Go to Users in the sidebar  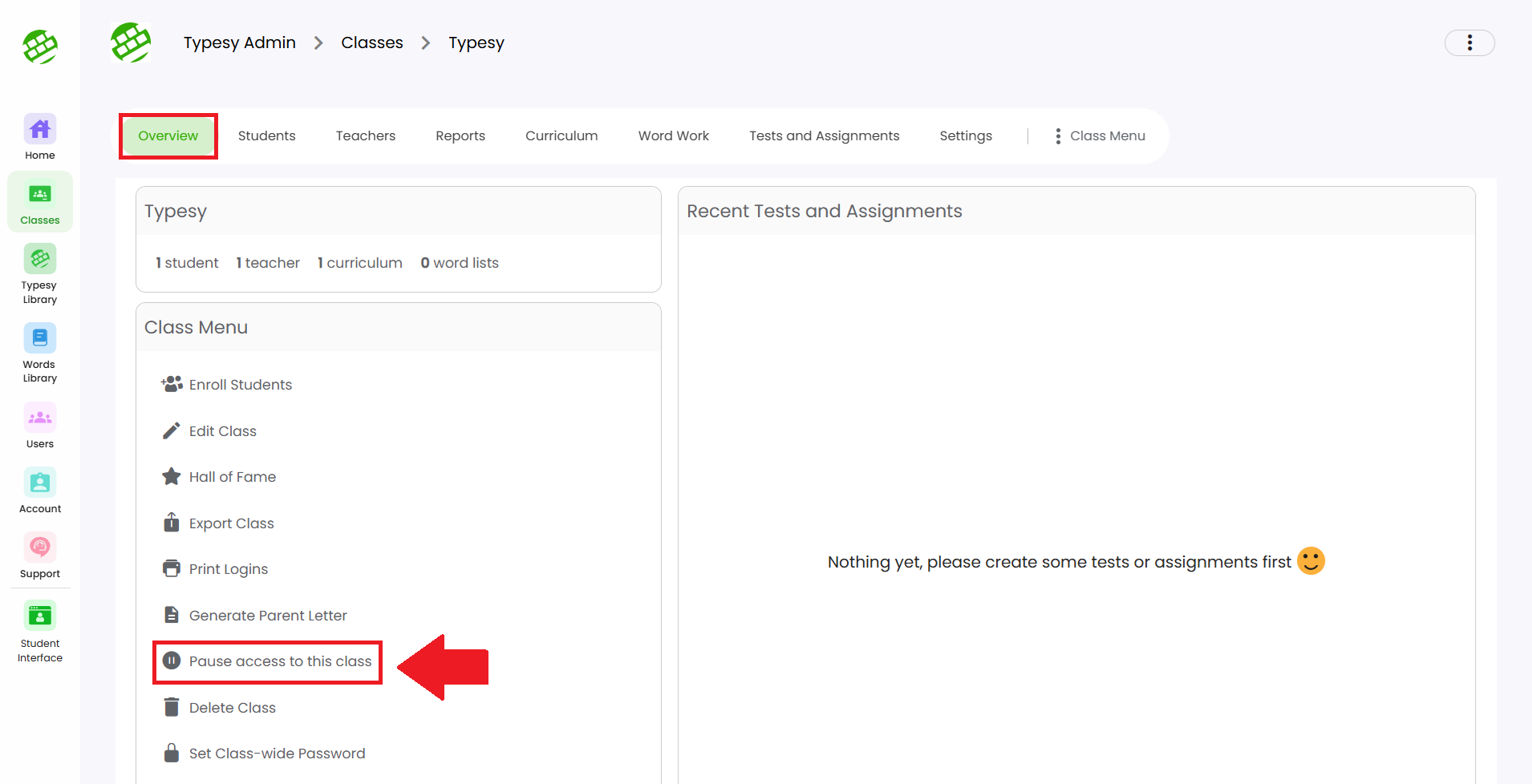tap(39, 426)
